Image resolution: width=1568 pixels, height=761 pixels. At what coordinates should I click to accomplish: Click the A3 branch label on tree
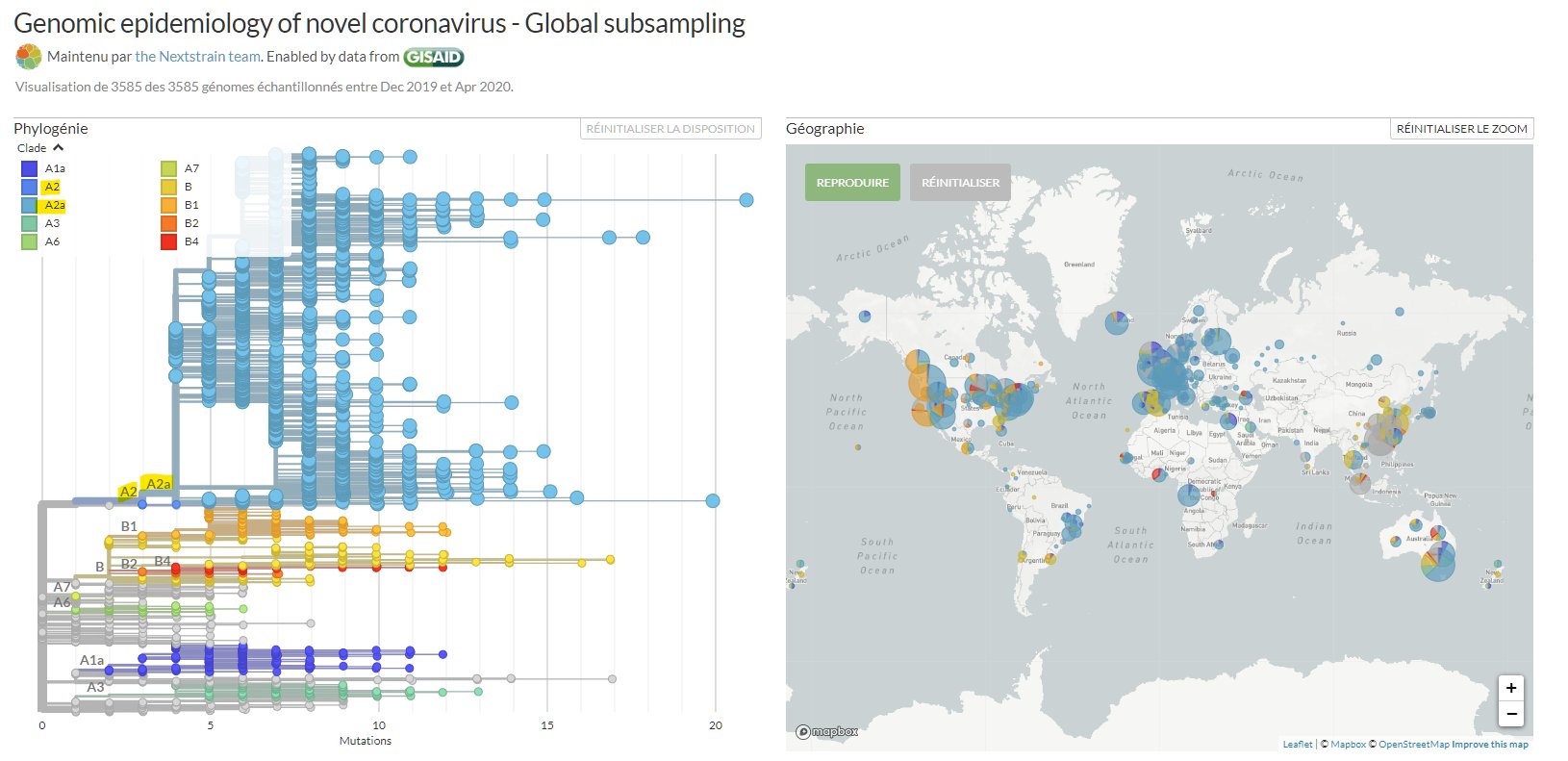95,687
